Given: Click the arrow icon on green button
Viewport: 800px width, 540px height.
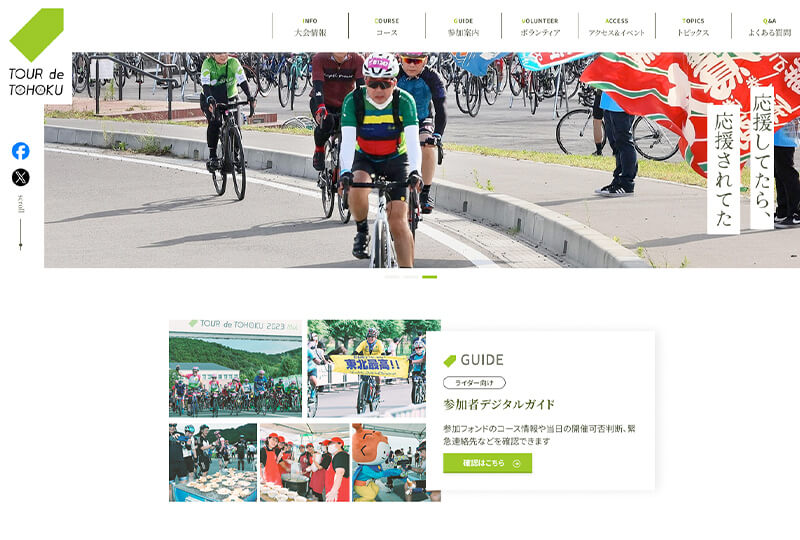Looking at the screenshot, I should pyautogui.click(x=516, y=463).
